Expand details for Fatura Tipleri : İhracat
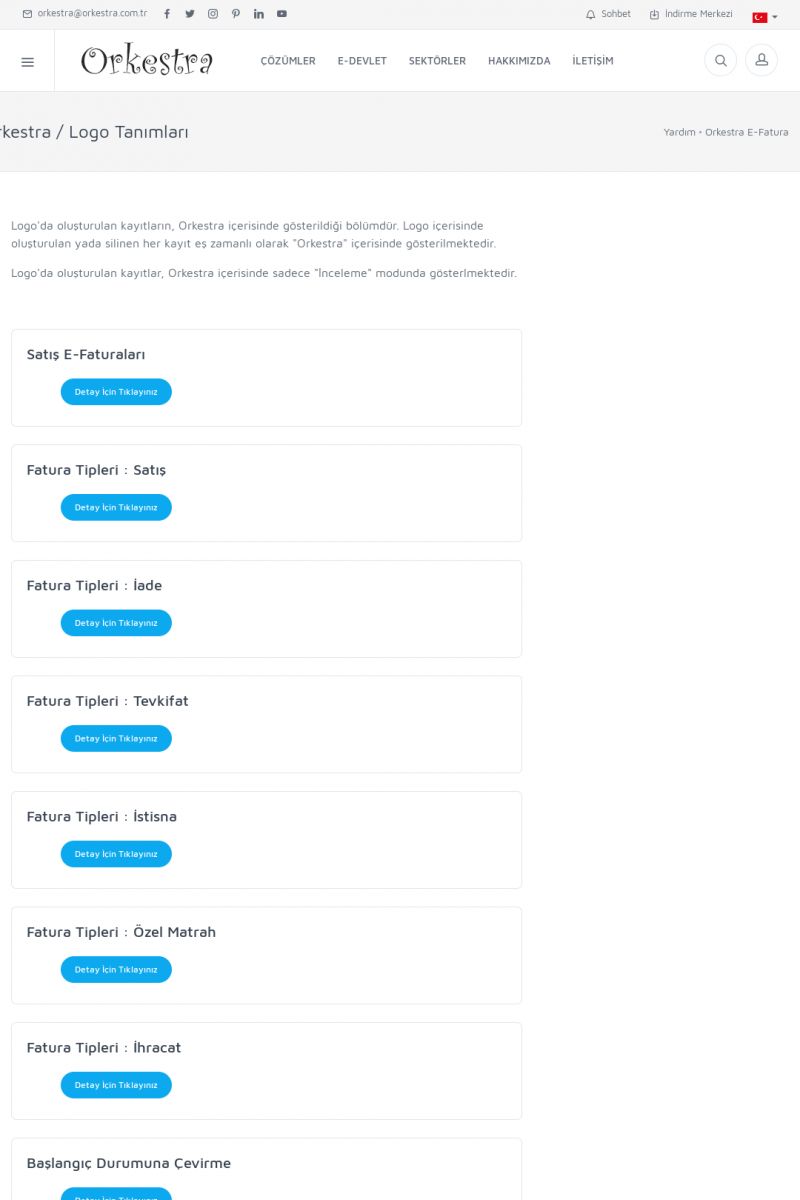Image resolution: width=800 pixels, height=1200 pixels. pyautogui.click(x=116, y=1085)
